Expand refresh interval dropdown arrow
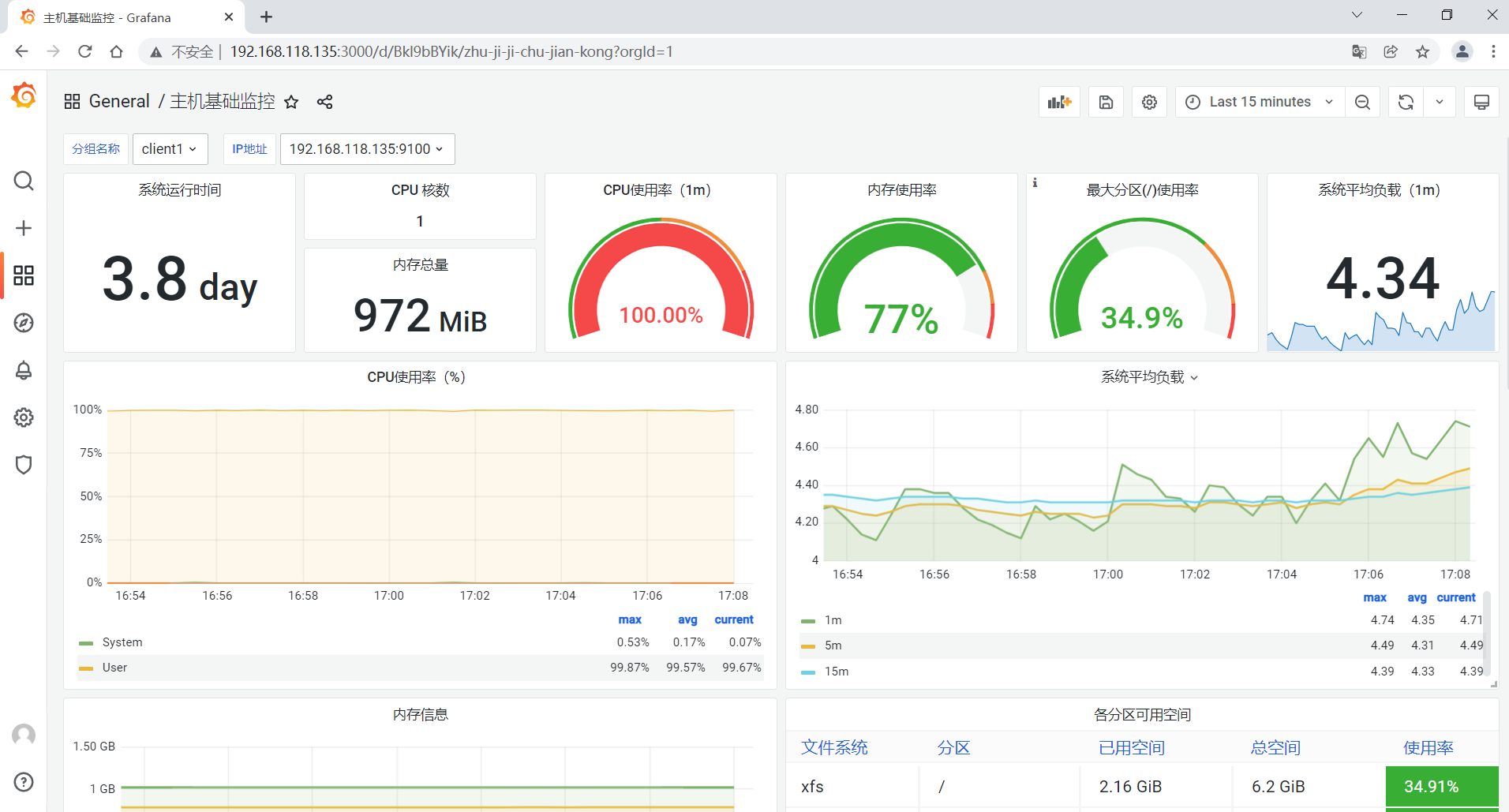Viewport: 1509px width, 812px height. coord(1440,102)
